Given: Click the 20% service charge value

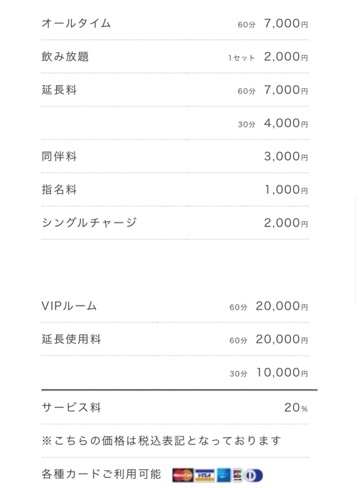Looking at the screenshot, I should pos(296,407).
